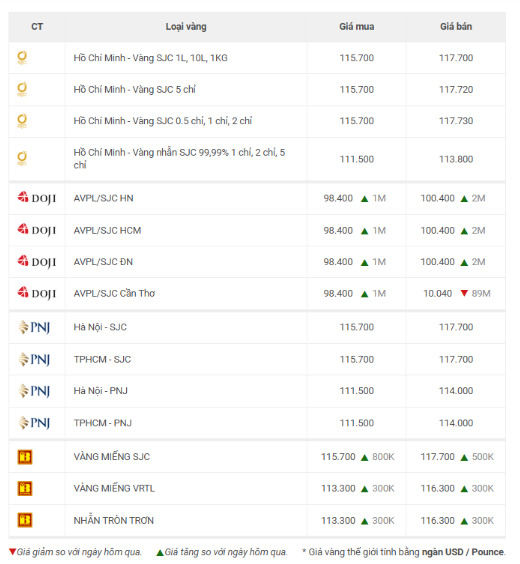Image resolution: width=520 pixels, height=564 pixels.
Task: Click buy price 111.500 in Vàng nhẫn SJC row
Action: click(x=357, y=159)
